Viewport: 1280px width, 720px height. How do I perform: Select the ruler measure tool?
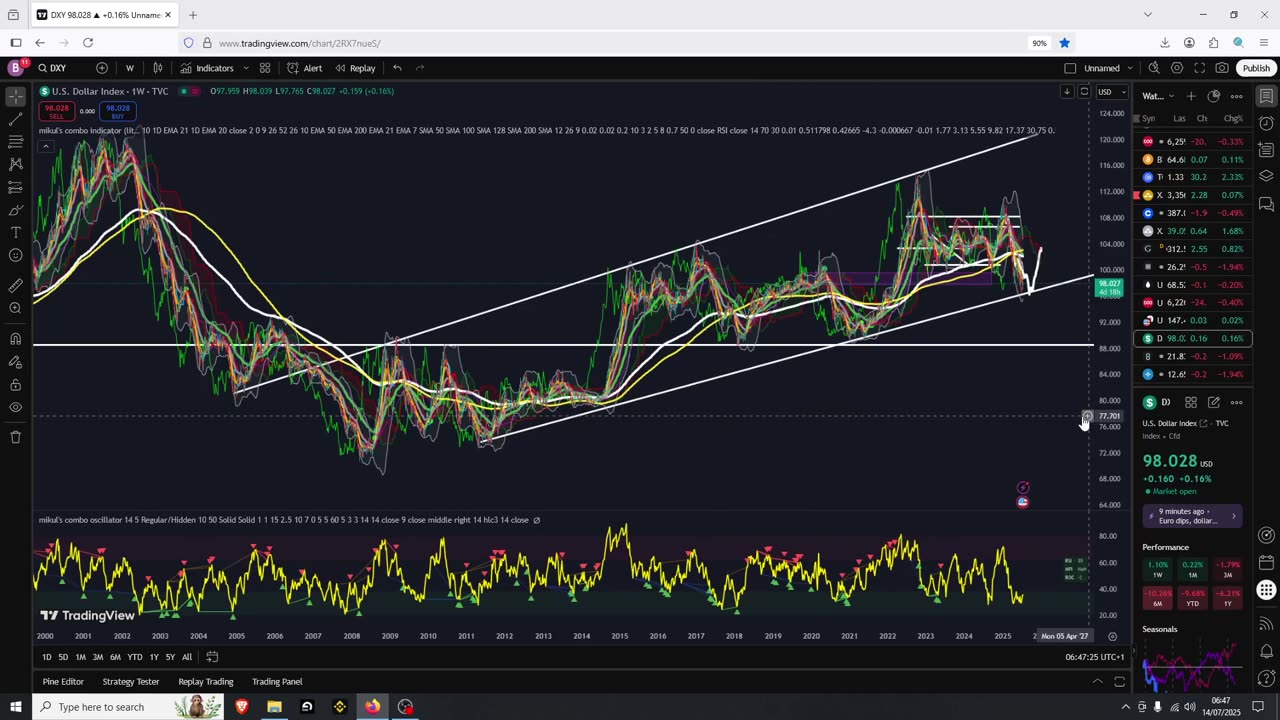[15, 285]
